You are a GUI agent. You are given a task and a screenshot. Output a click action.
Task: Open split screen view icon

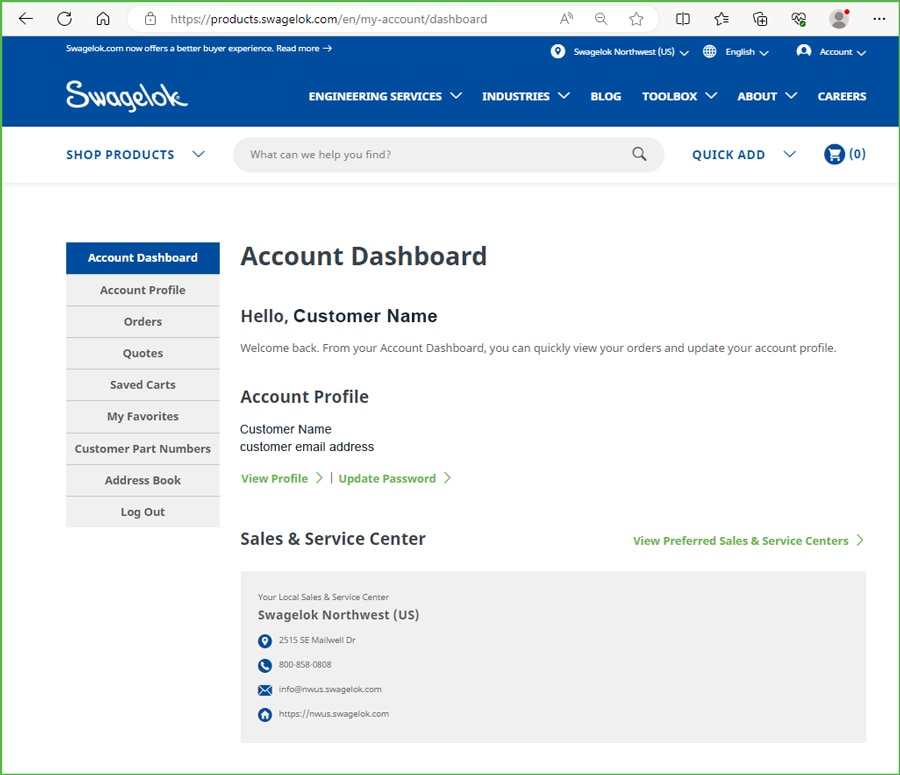(682, 19)
